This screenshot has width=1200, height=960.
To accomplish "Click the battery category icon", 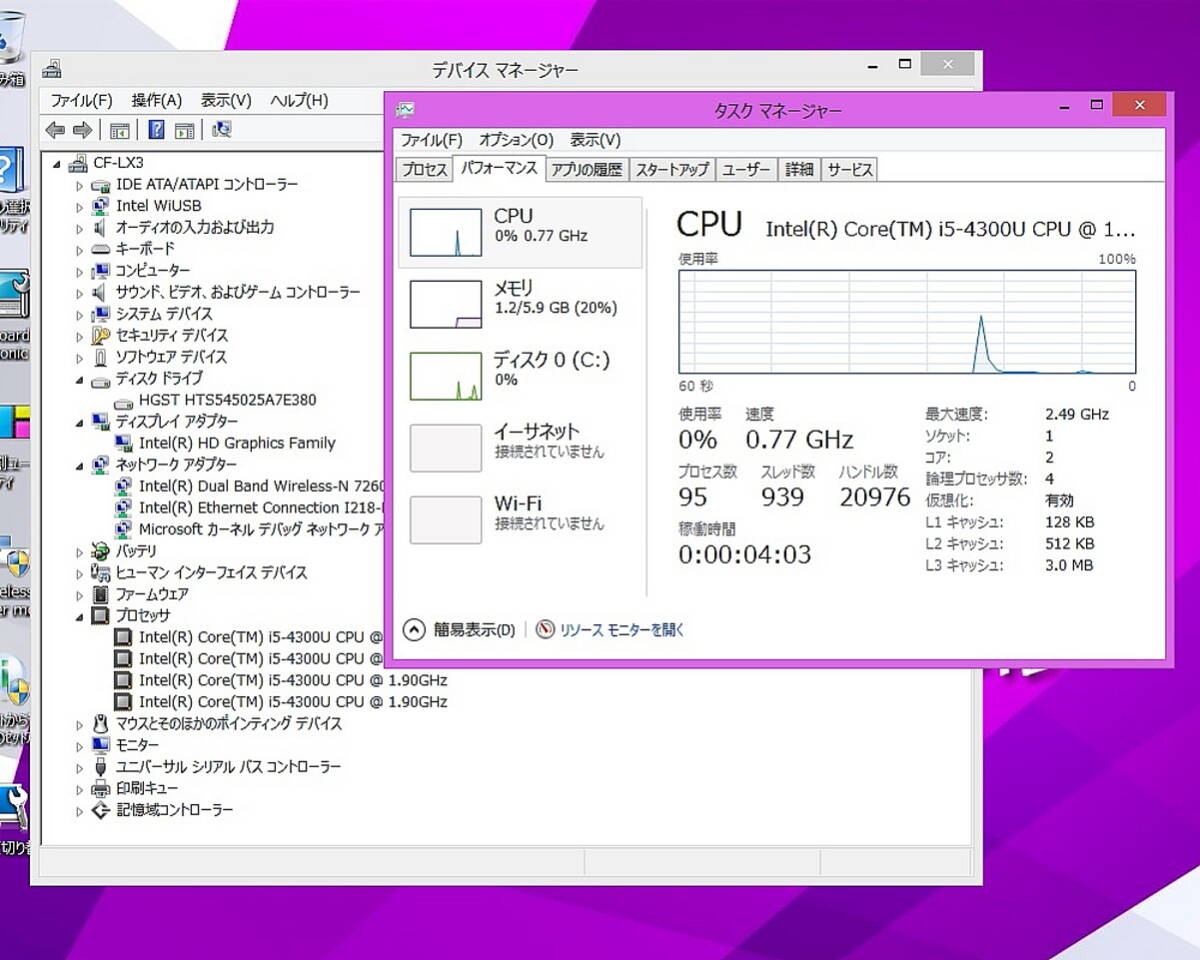I will tap(100, 551).
